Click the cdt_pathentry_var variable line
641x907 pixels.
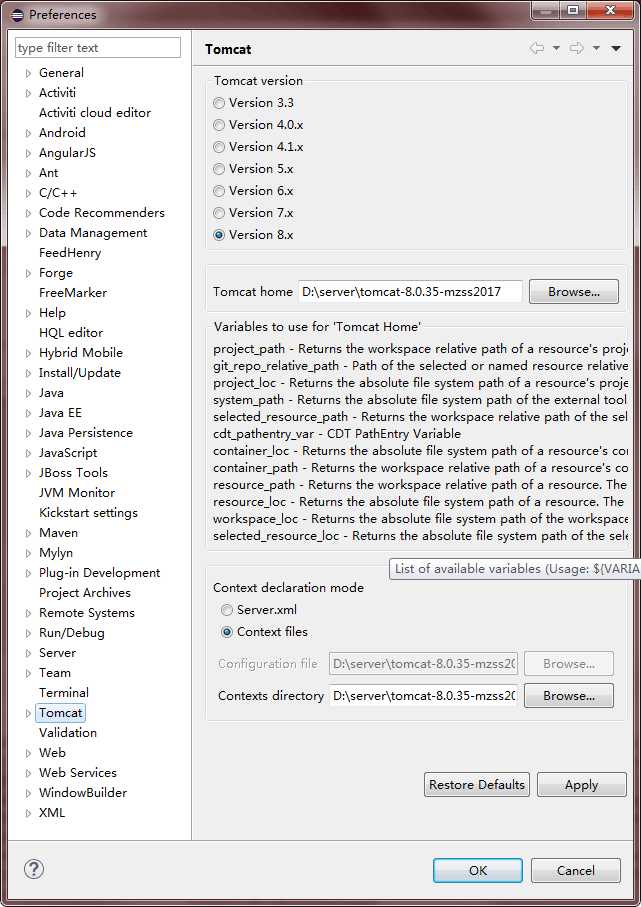tap(337, 433)
